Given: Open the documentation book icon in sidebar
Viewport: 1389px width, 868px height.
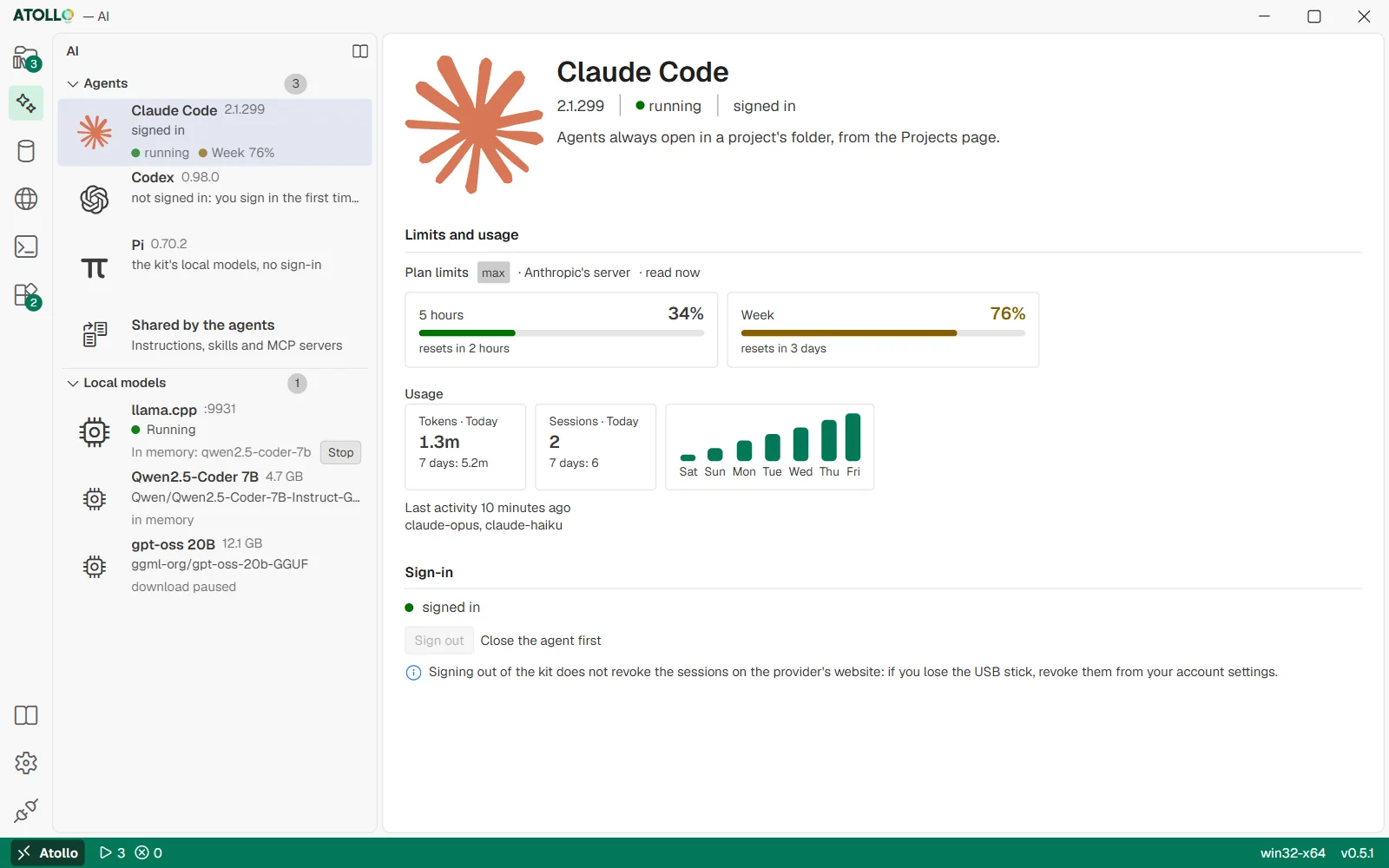Looking at the screenshot, I should (x=26, y=715).
